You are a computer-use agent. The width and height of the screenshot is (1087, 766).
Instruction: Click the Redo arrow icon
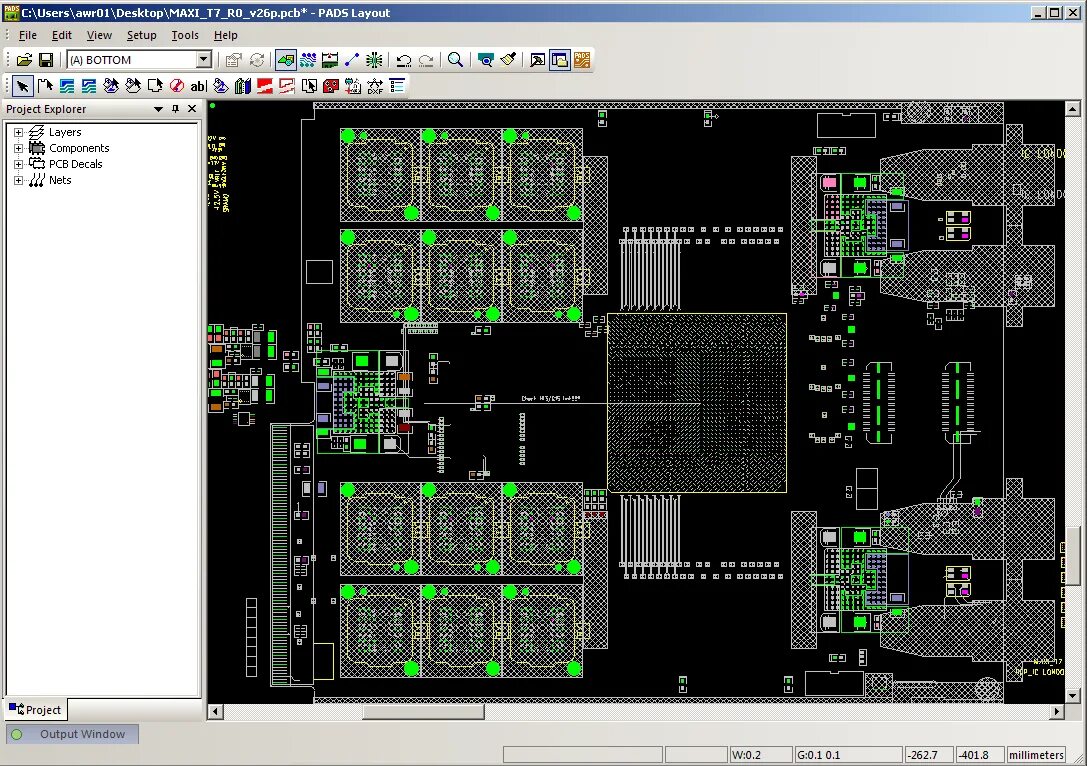426,60
